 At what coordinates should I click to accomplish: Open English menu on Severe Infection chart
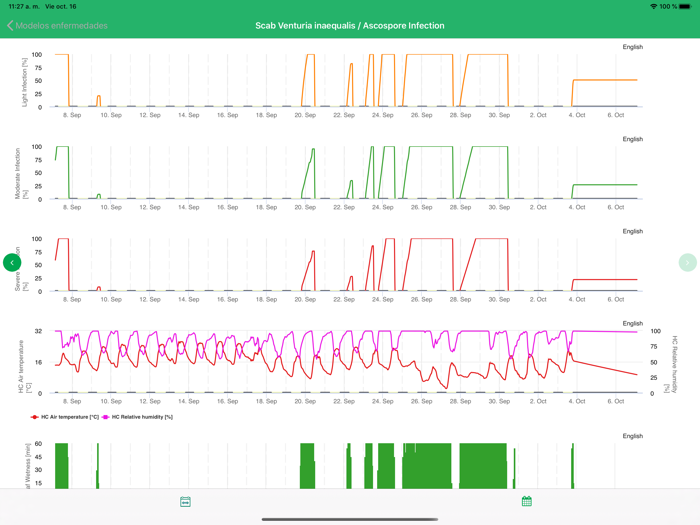(x=632, y=231)
